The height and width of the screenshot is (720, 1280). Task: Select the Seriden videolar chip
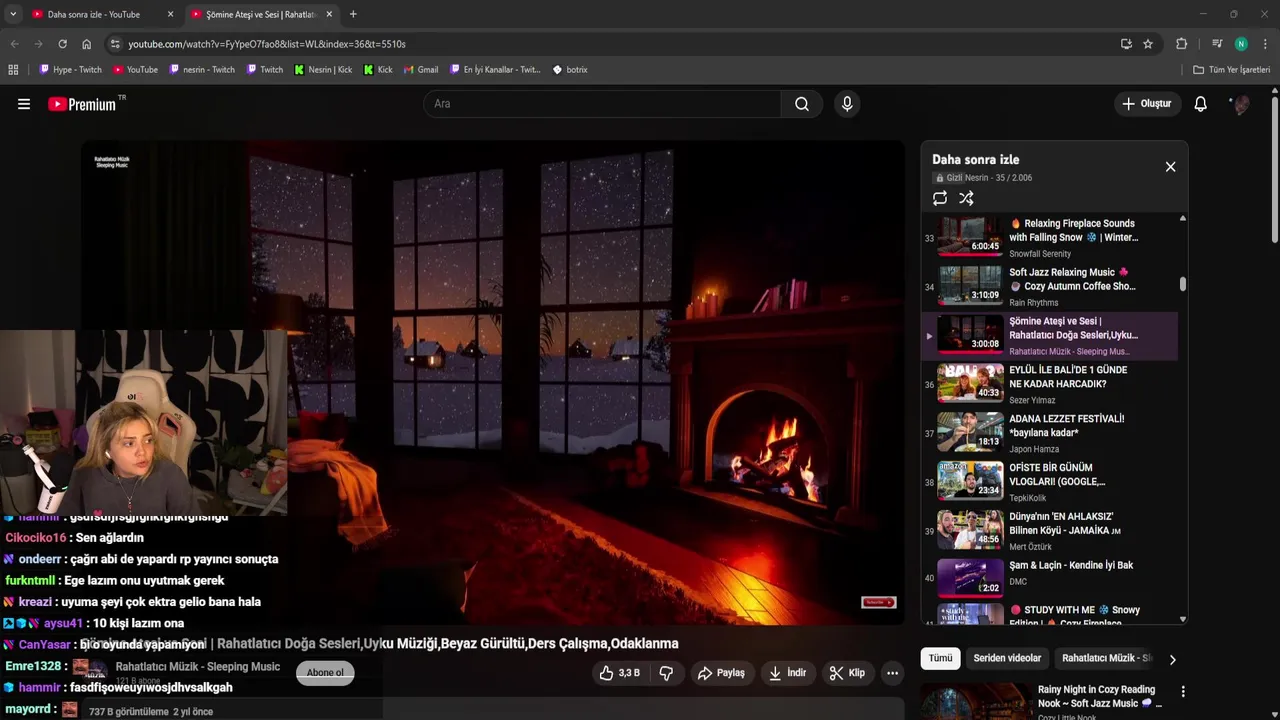(1007, 658)
